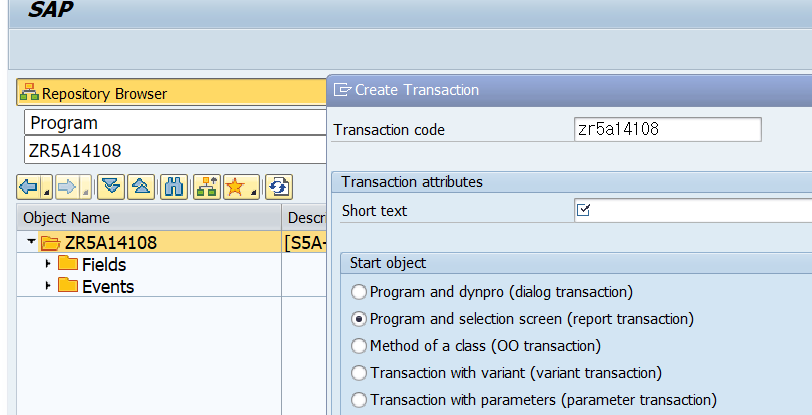Click the Create Transaction title bar
Screen dimensions: 812x415
pyautogui.click(x=570, y=90)
